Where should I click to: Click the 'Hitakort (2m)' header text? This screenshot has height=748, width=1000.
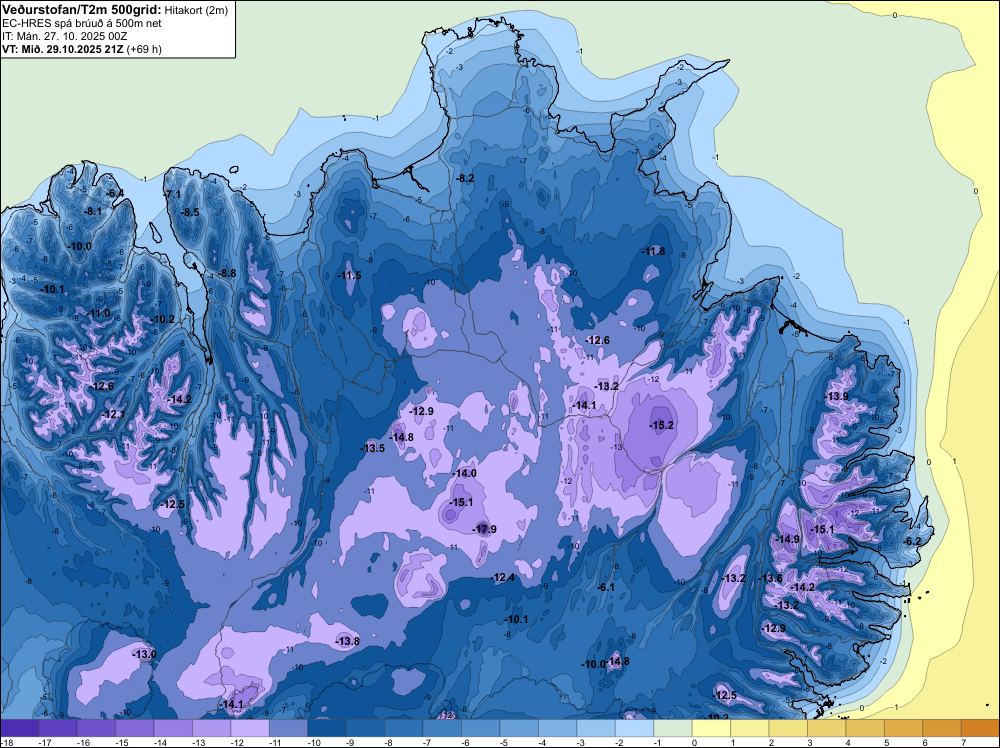click(195, 10)
